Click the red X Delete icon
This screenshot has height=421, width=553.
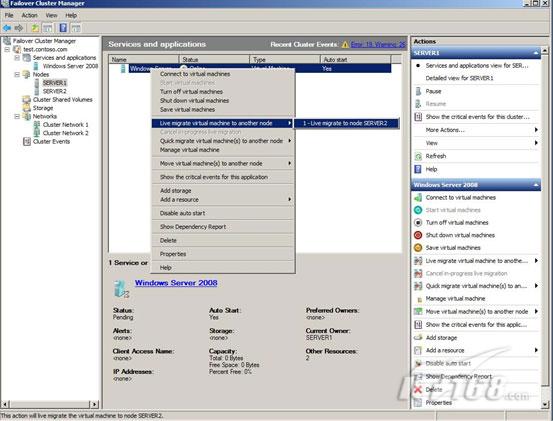[418, 390]
